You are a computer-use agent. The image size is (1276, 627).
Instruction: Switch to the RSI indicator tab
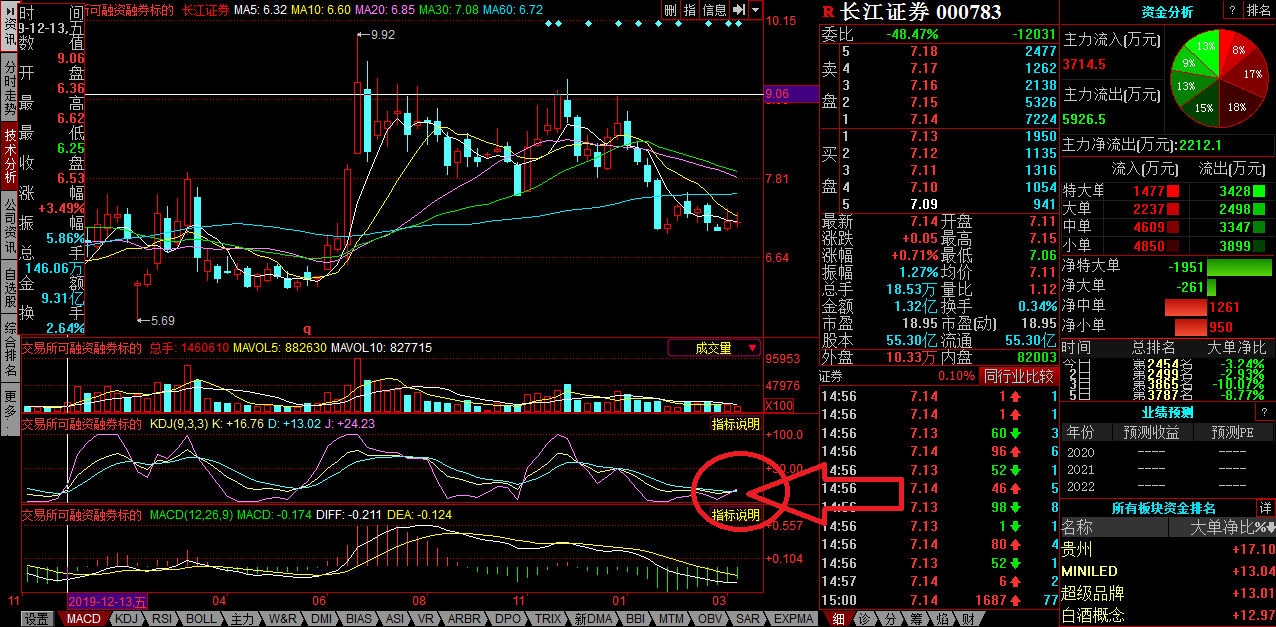click(162, 619)
